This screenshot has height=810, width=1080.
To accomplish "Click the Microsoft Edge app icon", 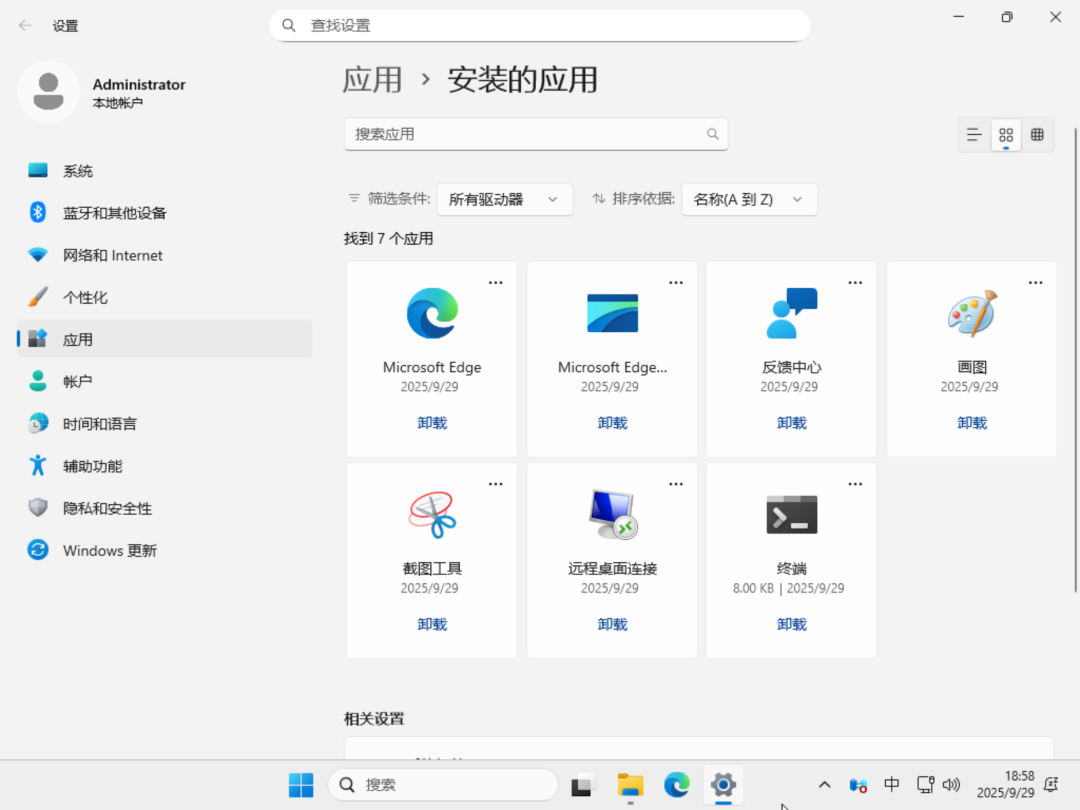I will 432,313.
